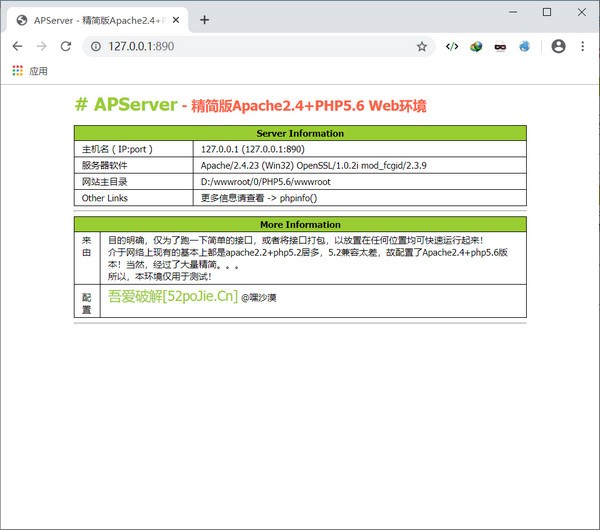Image resolution: width=600 pixels, height=530 pixels.
Task: Click the 网站主目录 label cell
Action: 134,182
